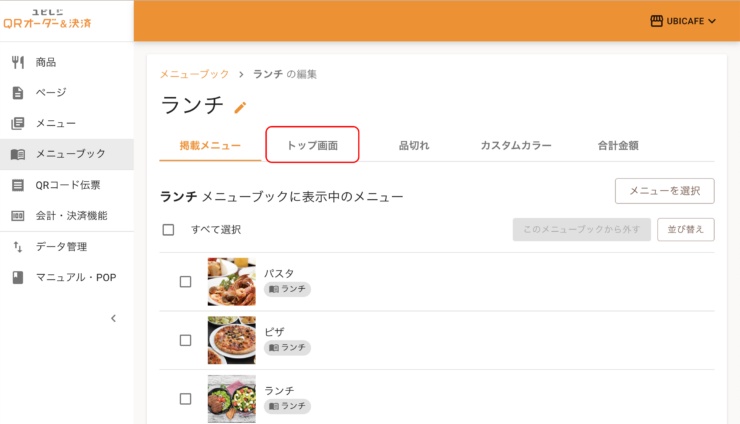The width and height of the screenshot is (740, 424).
Task: Check the パスタ menu checkbox
Action: tap(185, 282)
